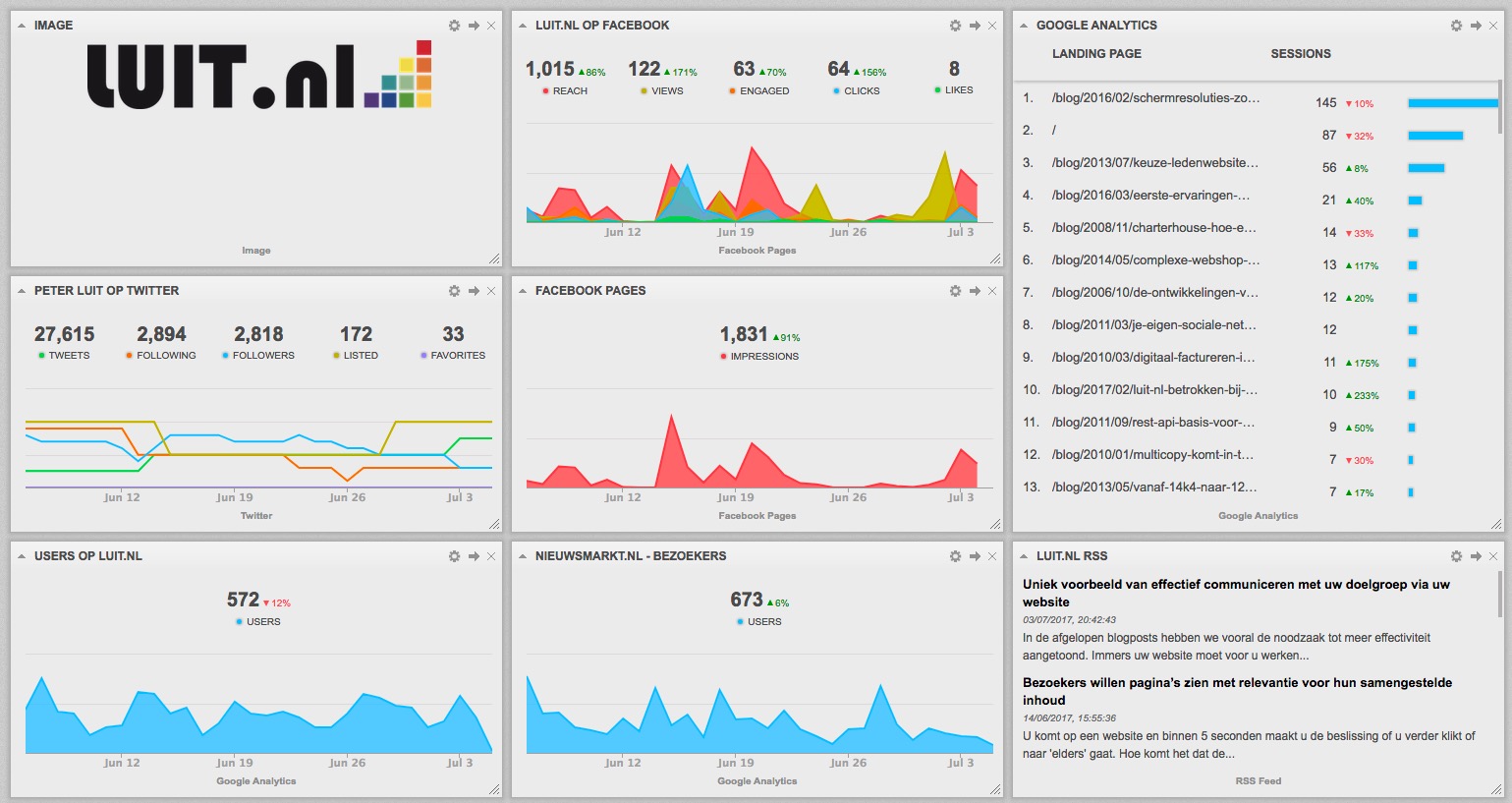The image size is (1512, 803).
Task: Grab resize handle of Google Analytics widget
Action: point(1496,524)
